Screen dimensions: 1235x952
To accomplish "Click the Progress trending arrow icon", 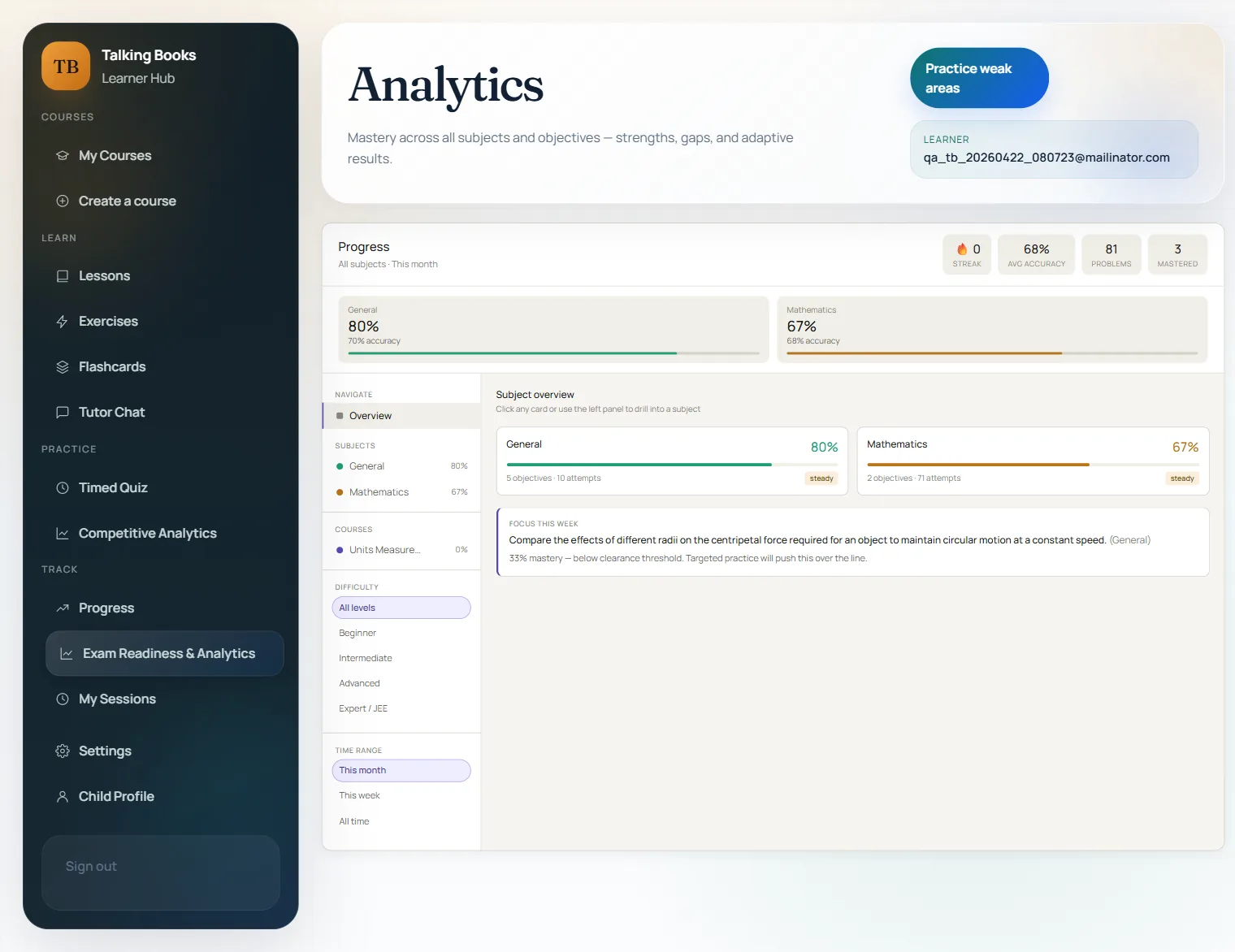I will [x=63, y=608].
